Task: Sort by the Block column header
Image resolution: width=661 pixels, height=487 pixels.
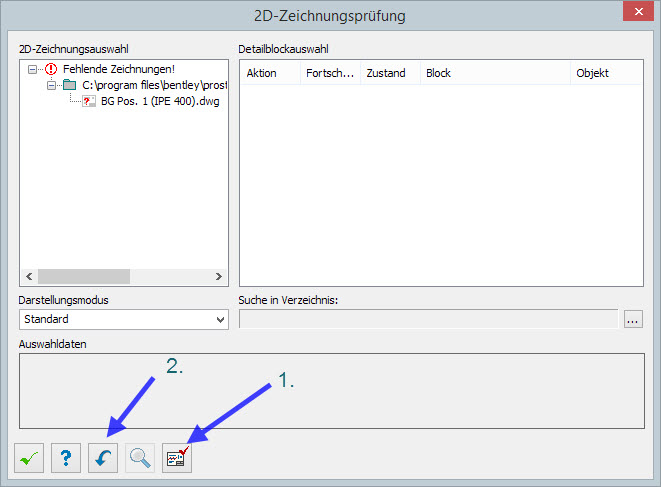Action: (x=495, y=73)
